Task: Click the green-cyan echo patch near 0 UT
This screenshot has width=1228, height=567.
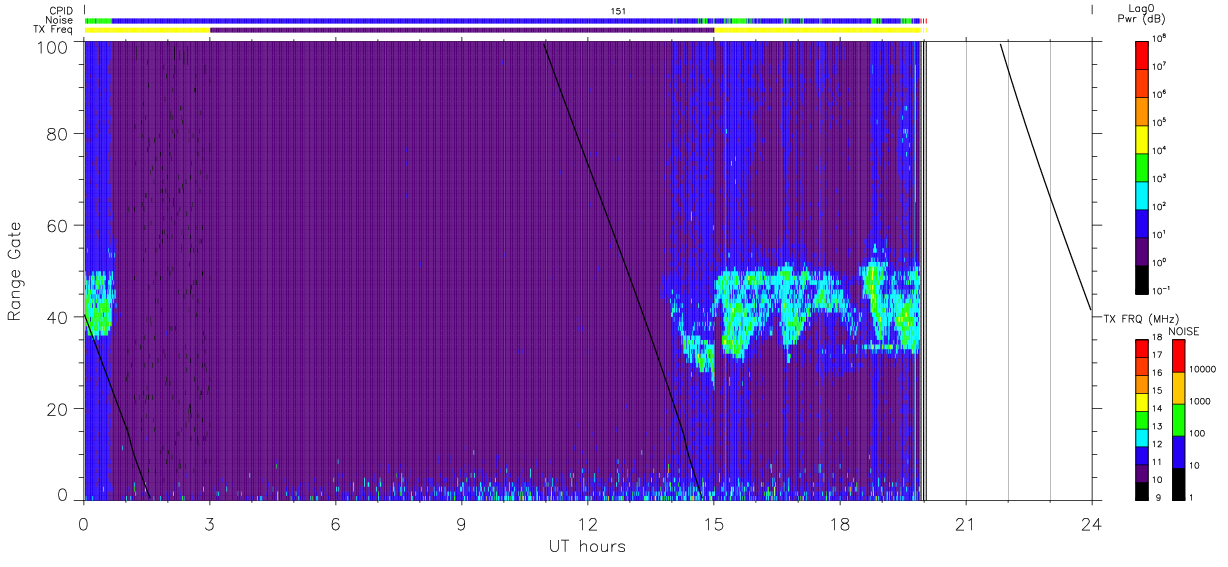Action: coord(99,304)
